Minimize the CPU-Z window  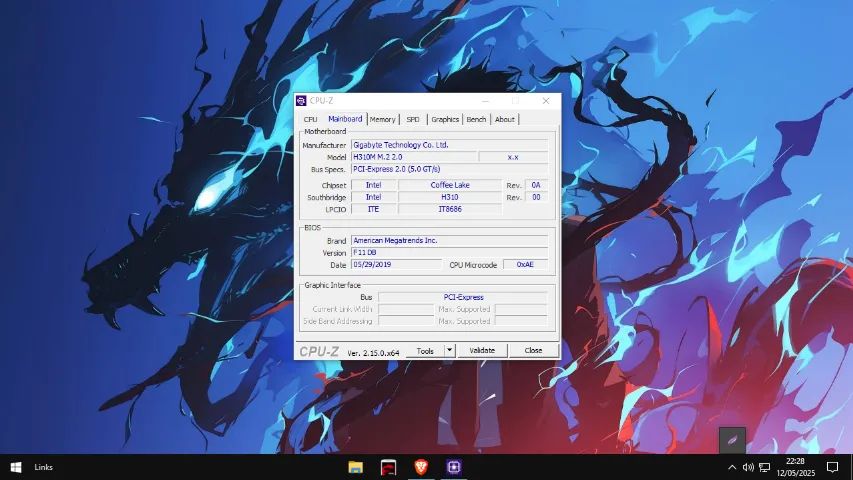click(x=485, y=101)
